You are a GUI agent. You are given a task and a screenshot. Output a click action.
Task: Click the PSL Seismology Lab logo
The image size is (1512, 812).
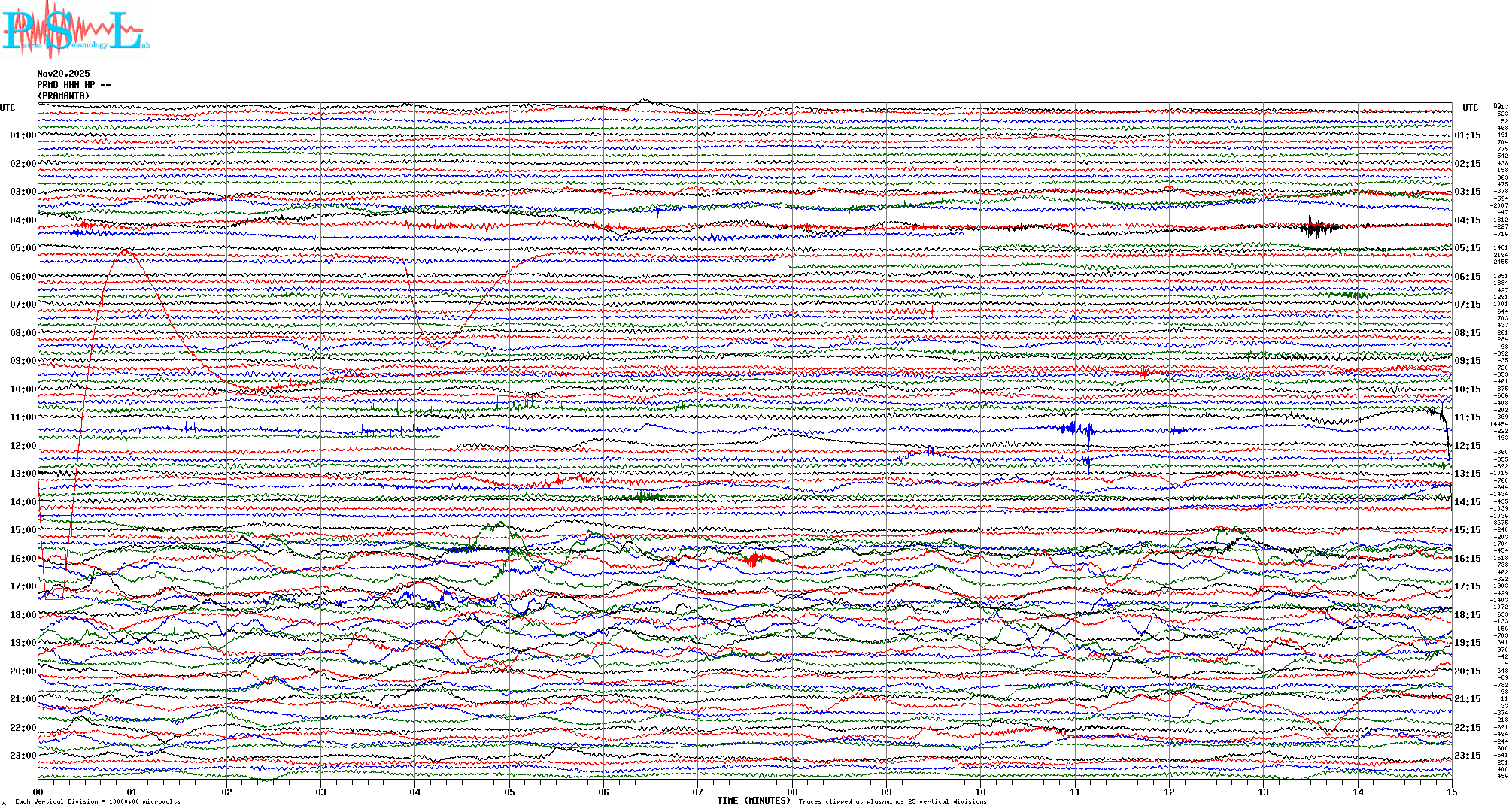(x=75, y=30)
